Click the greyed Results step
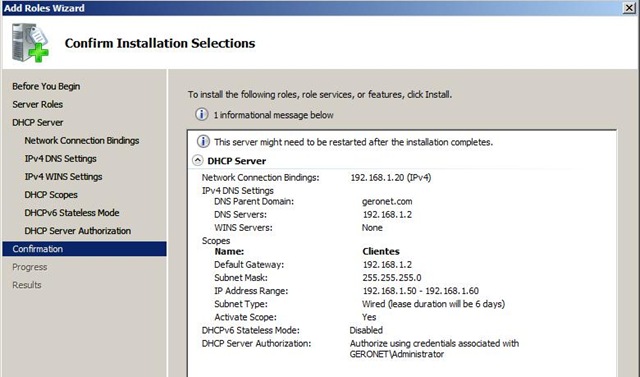640x377 pixels. (27, 285)
